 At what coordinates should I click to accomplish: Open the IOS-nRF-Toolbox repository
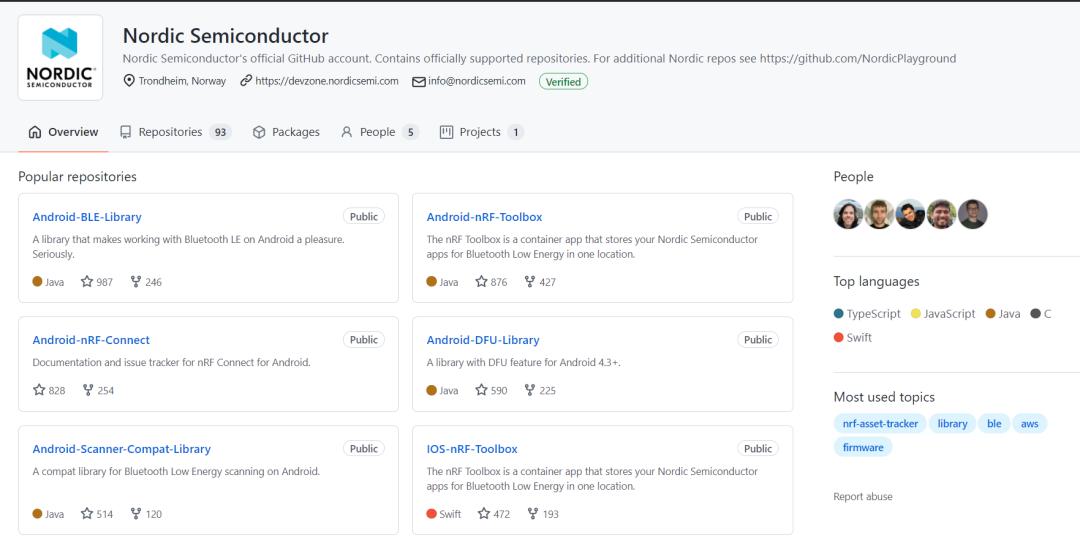(472, 449)
